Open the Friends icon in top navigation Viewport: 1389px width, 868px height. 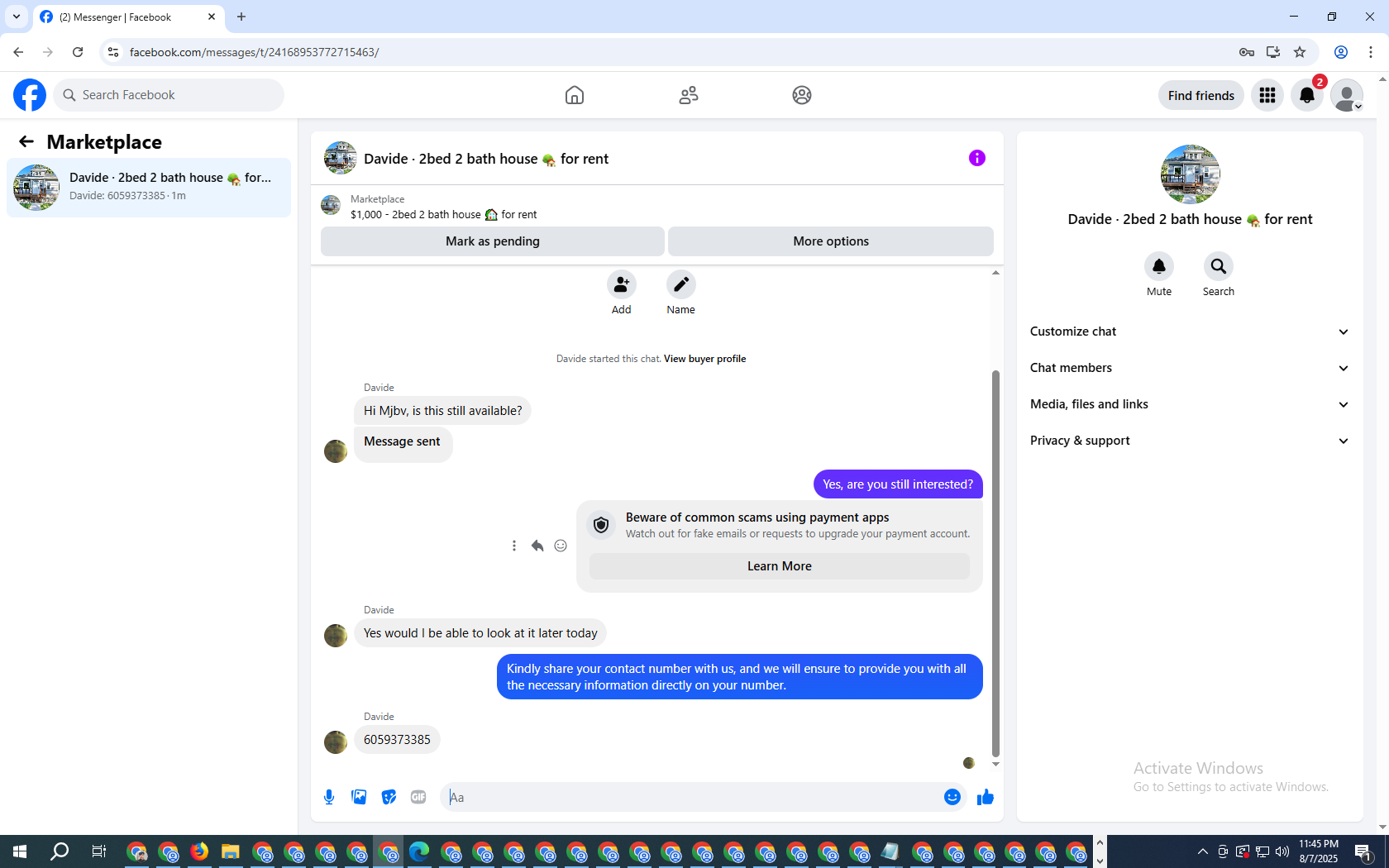click(x=689, y=95)
